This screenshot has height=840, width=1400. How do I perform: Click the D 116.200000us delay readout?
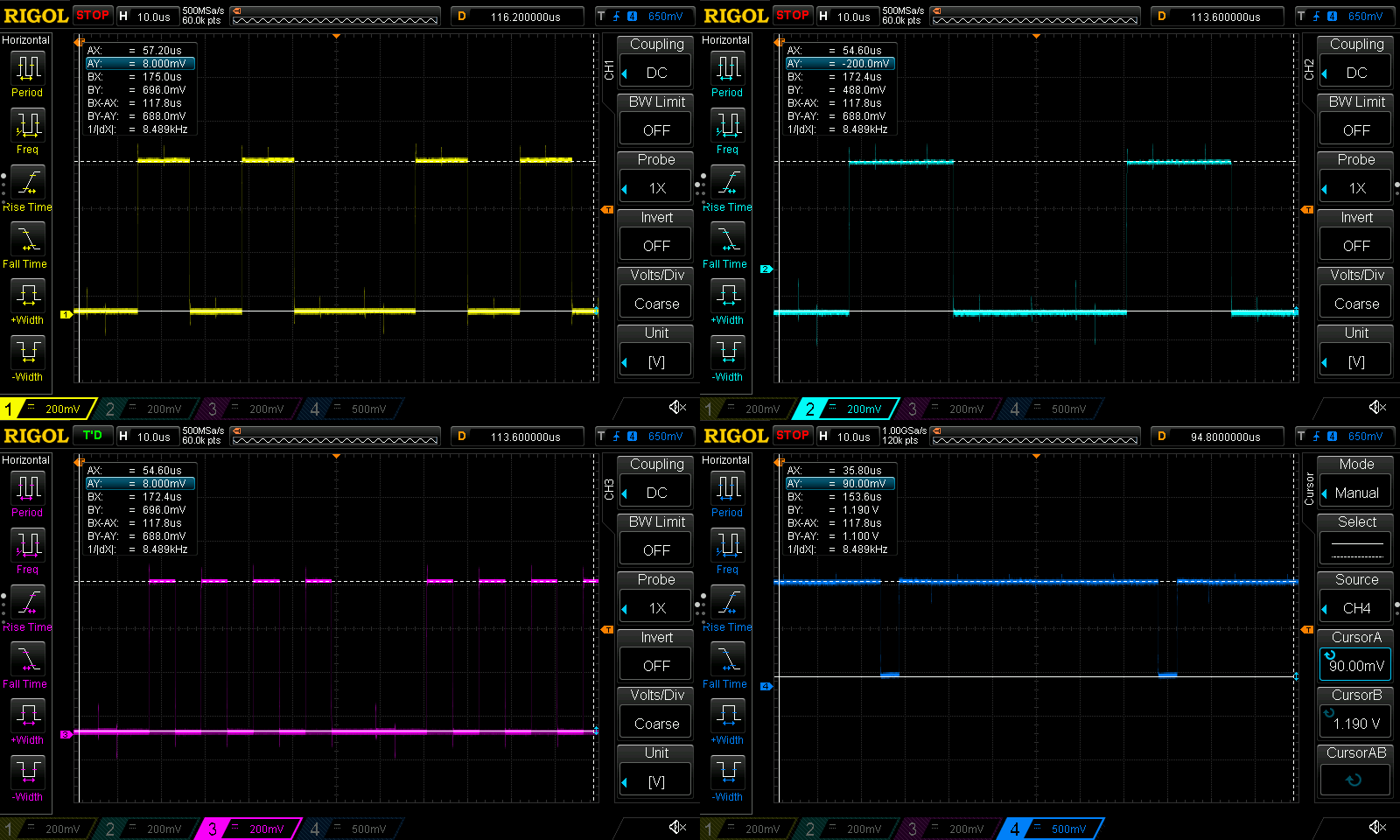[x=517, y=17]
